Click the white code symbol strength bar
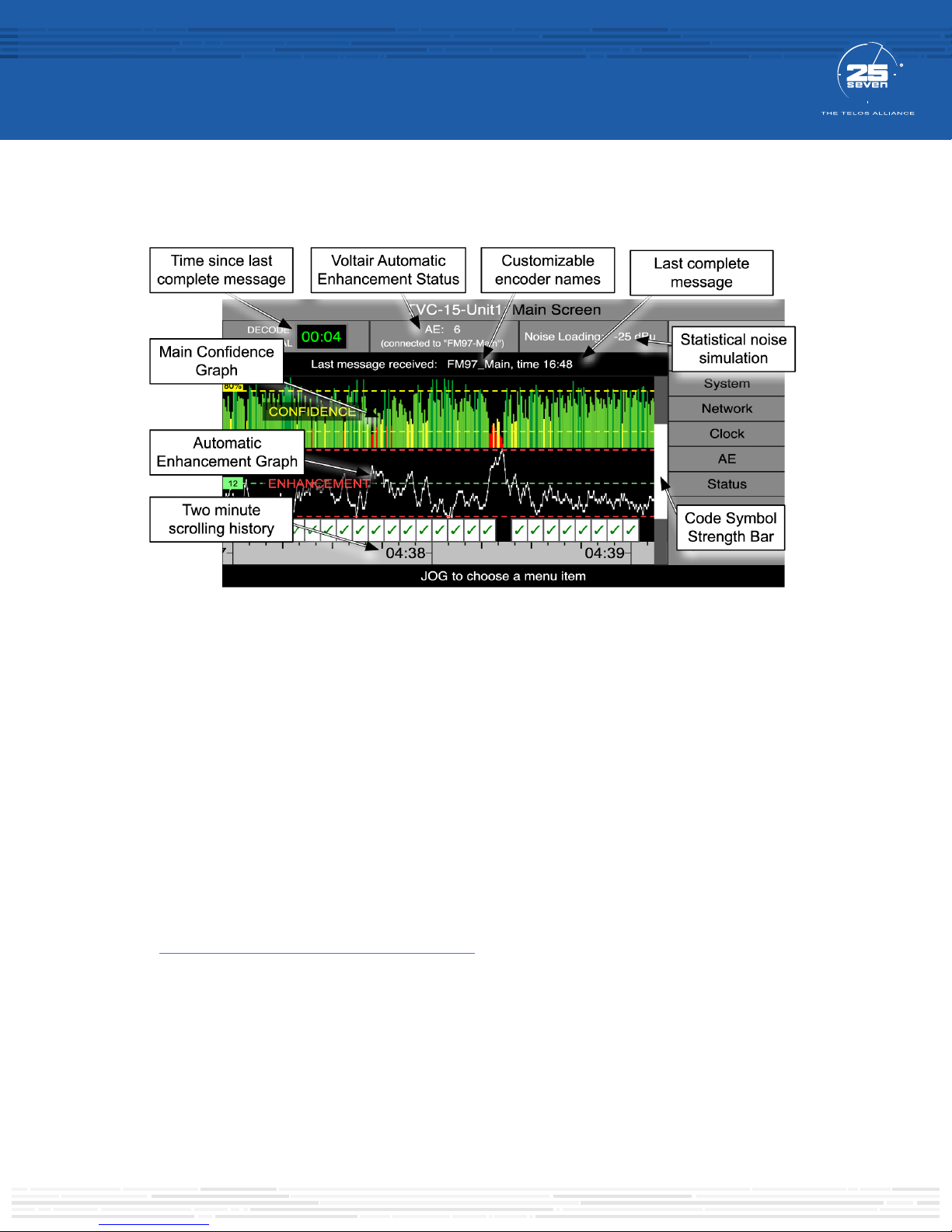The height and width of the screenshot is (1232, 952). tap(661, 471)
